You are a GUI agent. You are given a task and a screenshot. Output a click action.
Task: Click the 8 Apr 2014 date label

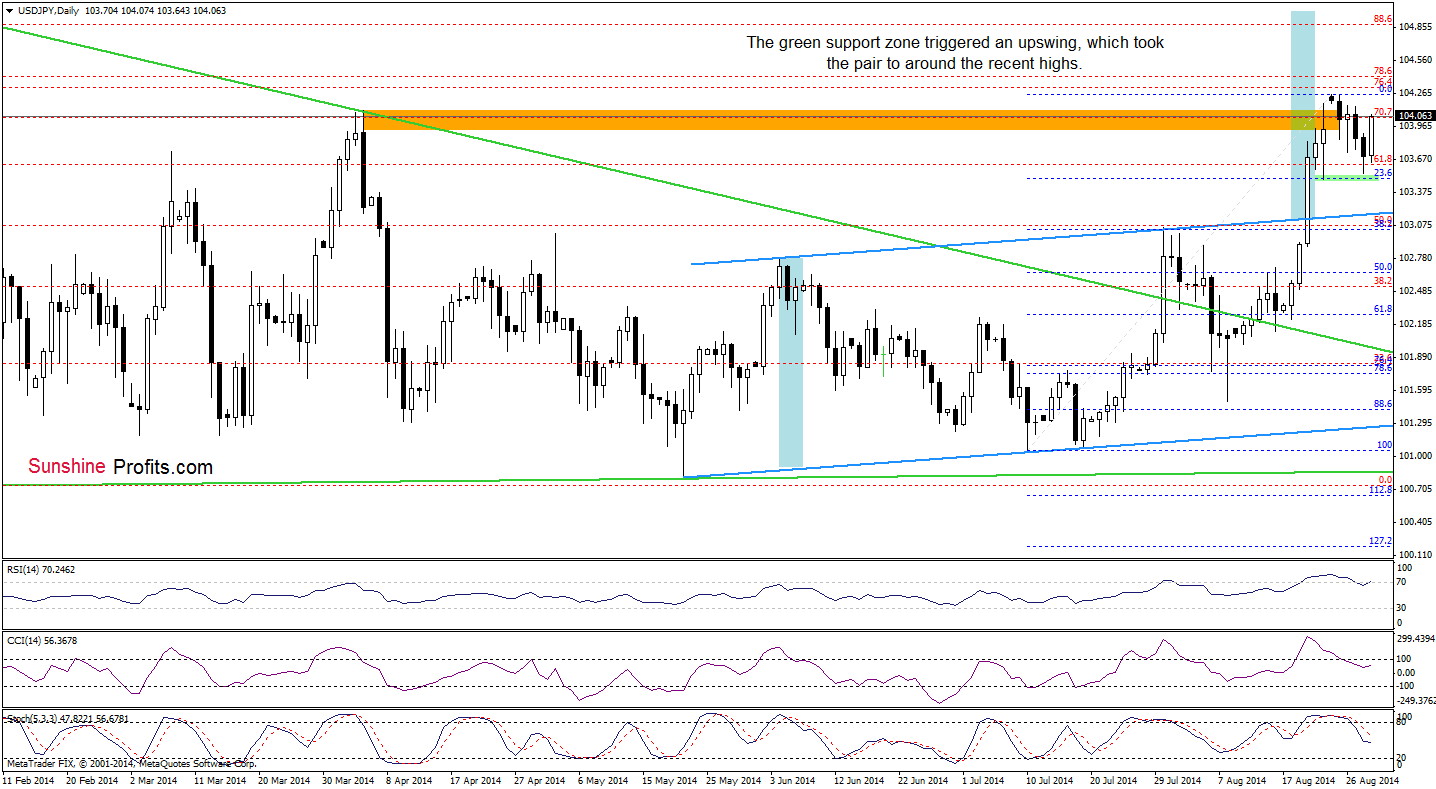(x=408, y=779)
